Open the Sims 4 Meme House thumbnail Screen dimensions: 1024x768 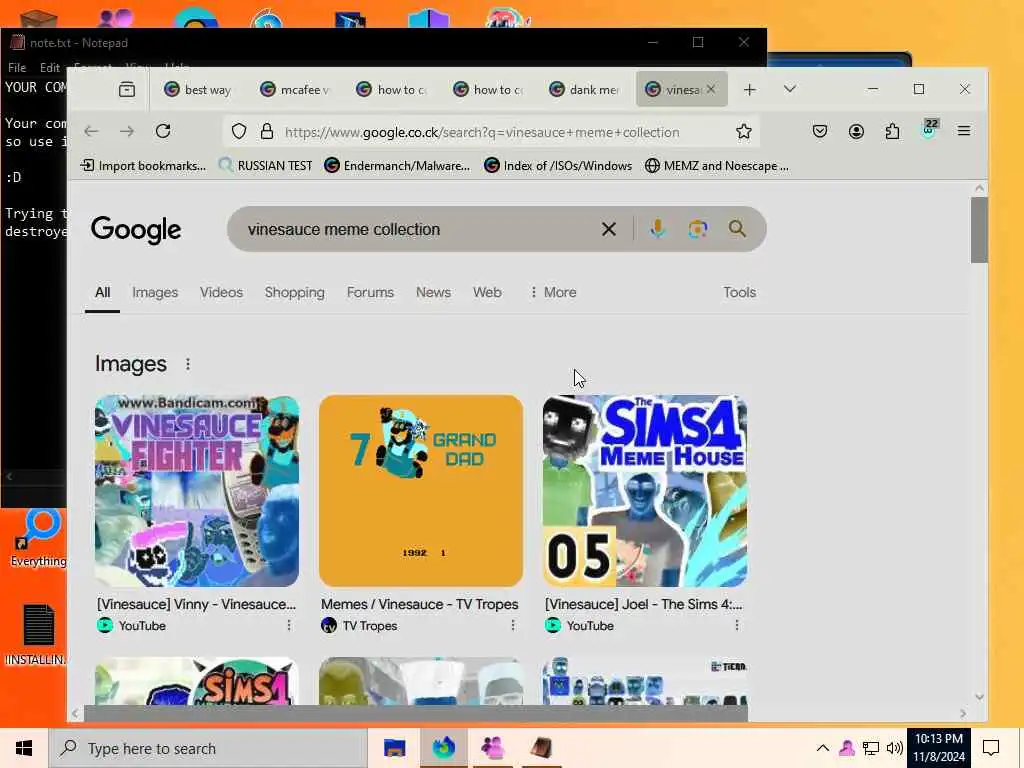click(645, 490)
